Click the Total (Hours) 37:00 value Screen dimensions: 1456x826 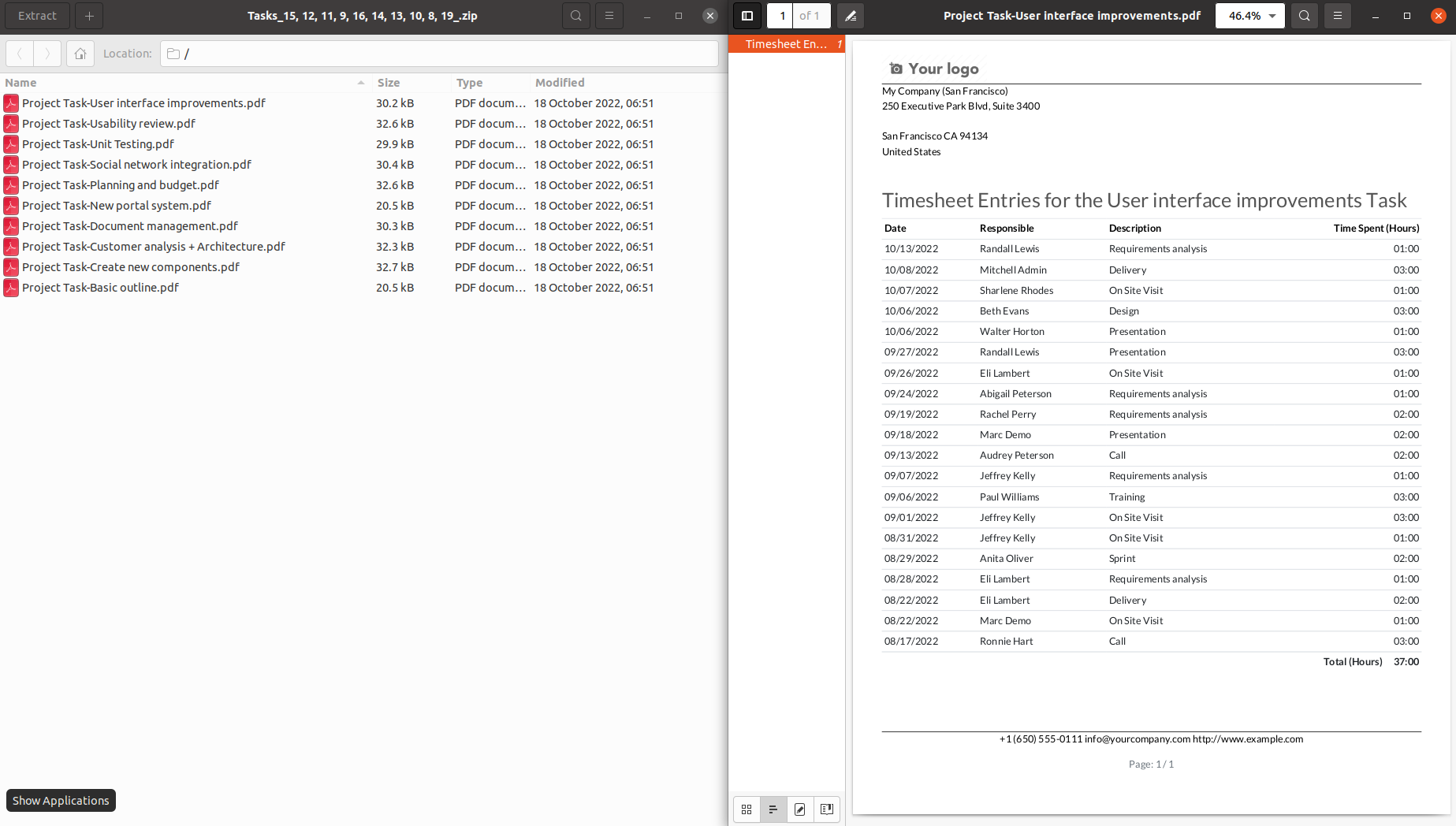[1406, 662]
